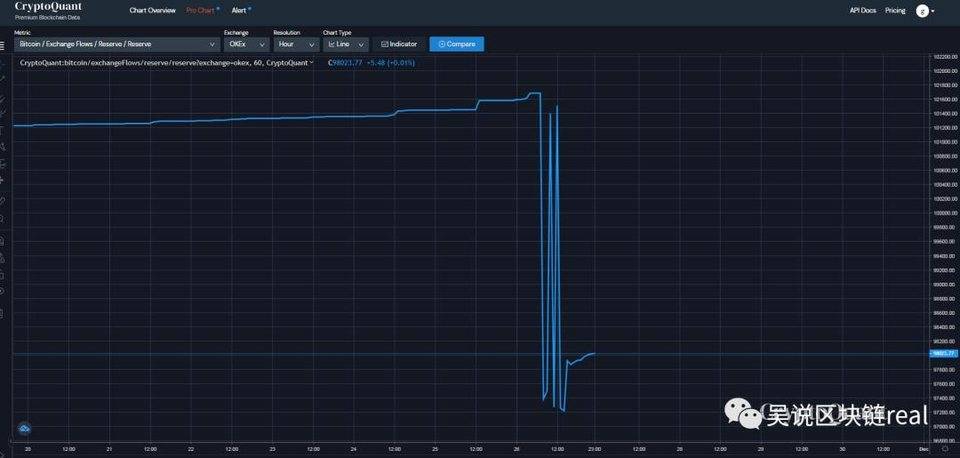Open the Chart Type dropdown showing Line
960x458 pixels.
pyautogui.click(x=345, y=44)
